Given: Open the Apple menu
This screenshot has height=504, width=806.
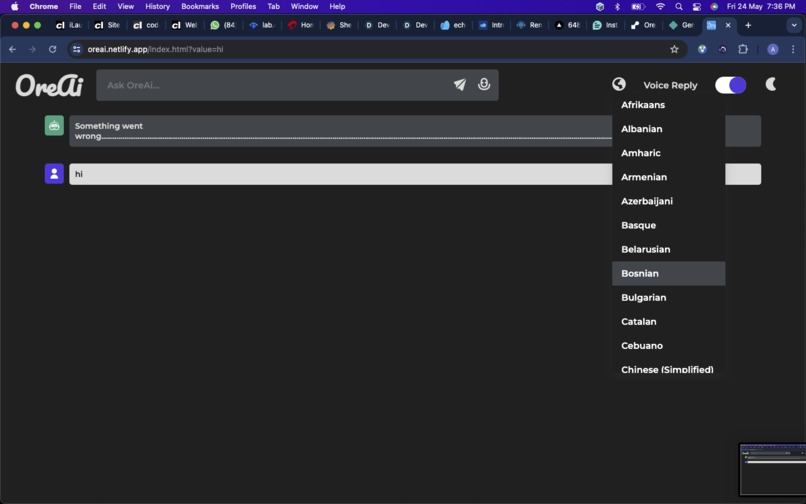Looking at the screenshot, I should point(14,7).
